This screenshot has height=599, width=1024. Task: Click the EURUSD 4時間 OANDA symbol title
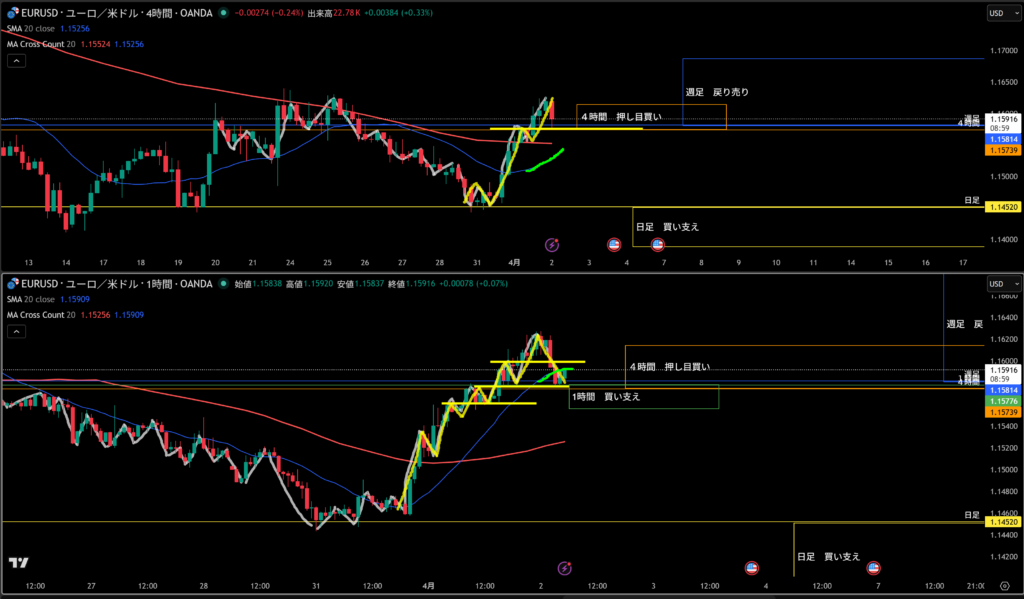[115, 12]
